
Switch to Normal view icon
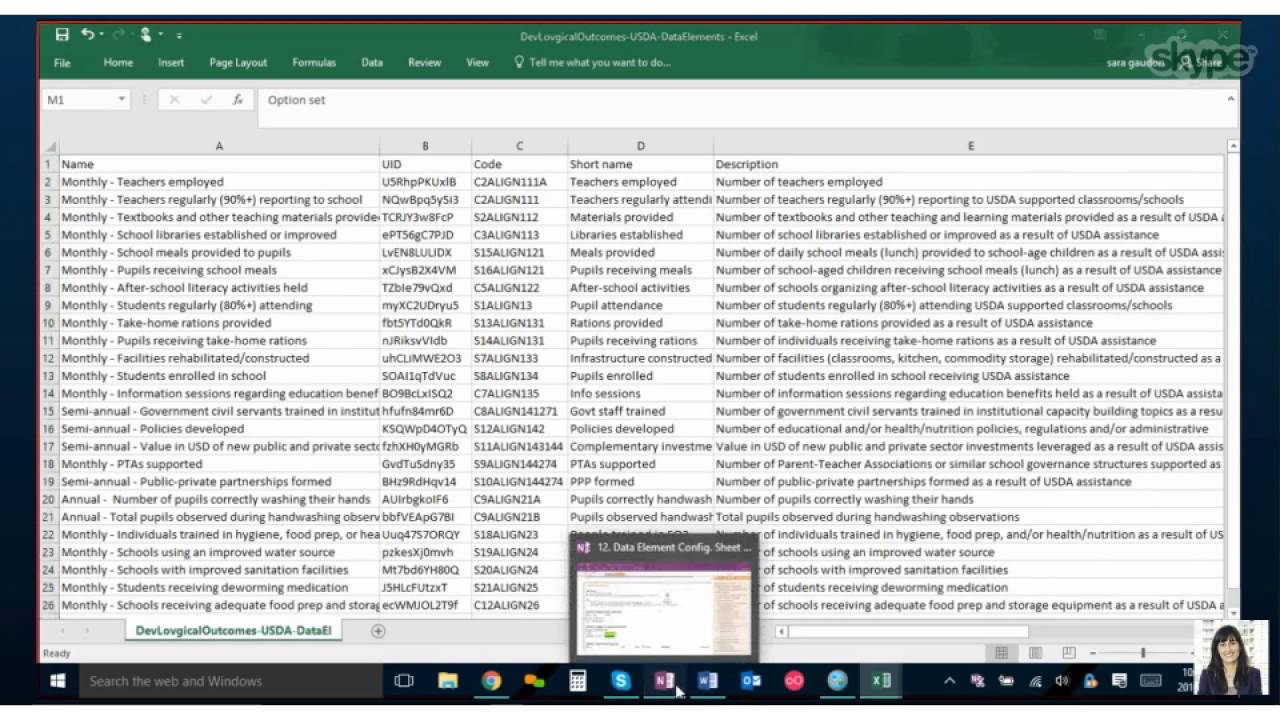click(1001, 653)
